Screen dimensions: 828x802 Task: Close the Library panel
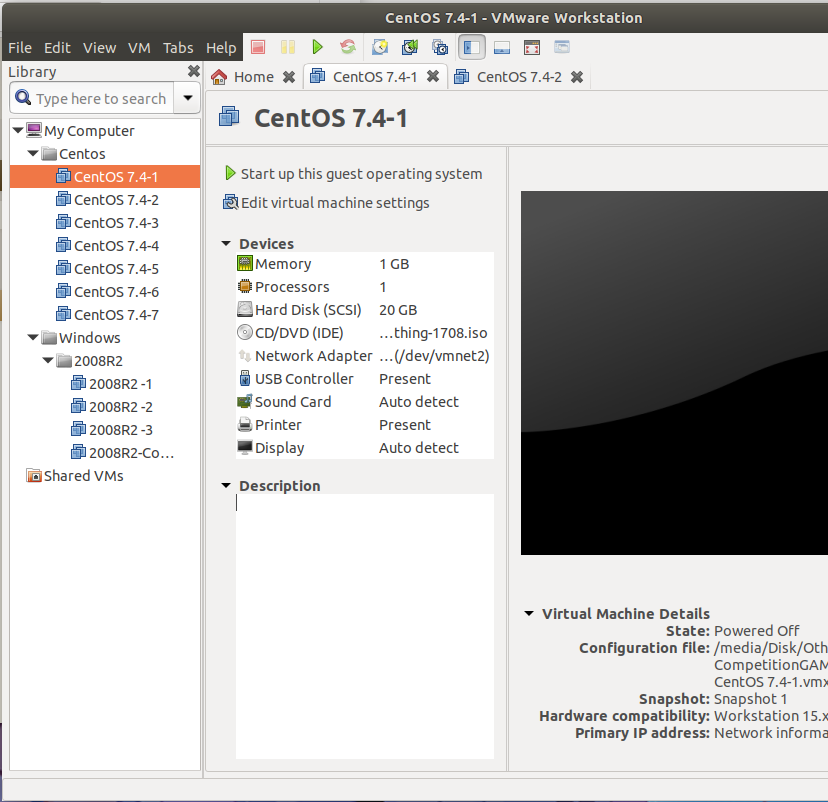pos(194,71)
